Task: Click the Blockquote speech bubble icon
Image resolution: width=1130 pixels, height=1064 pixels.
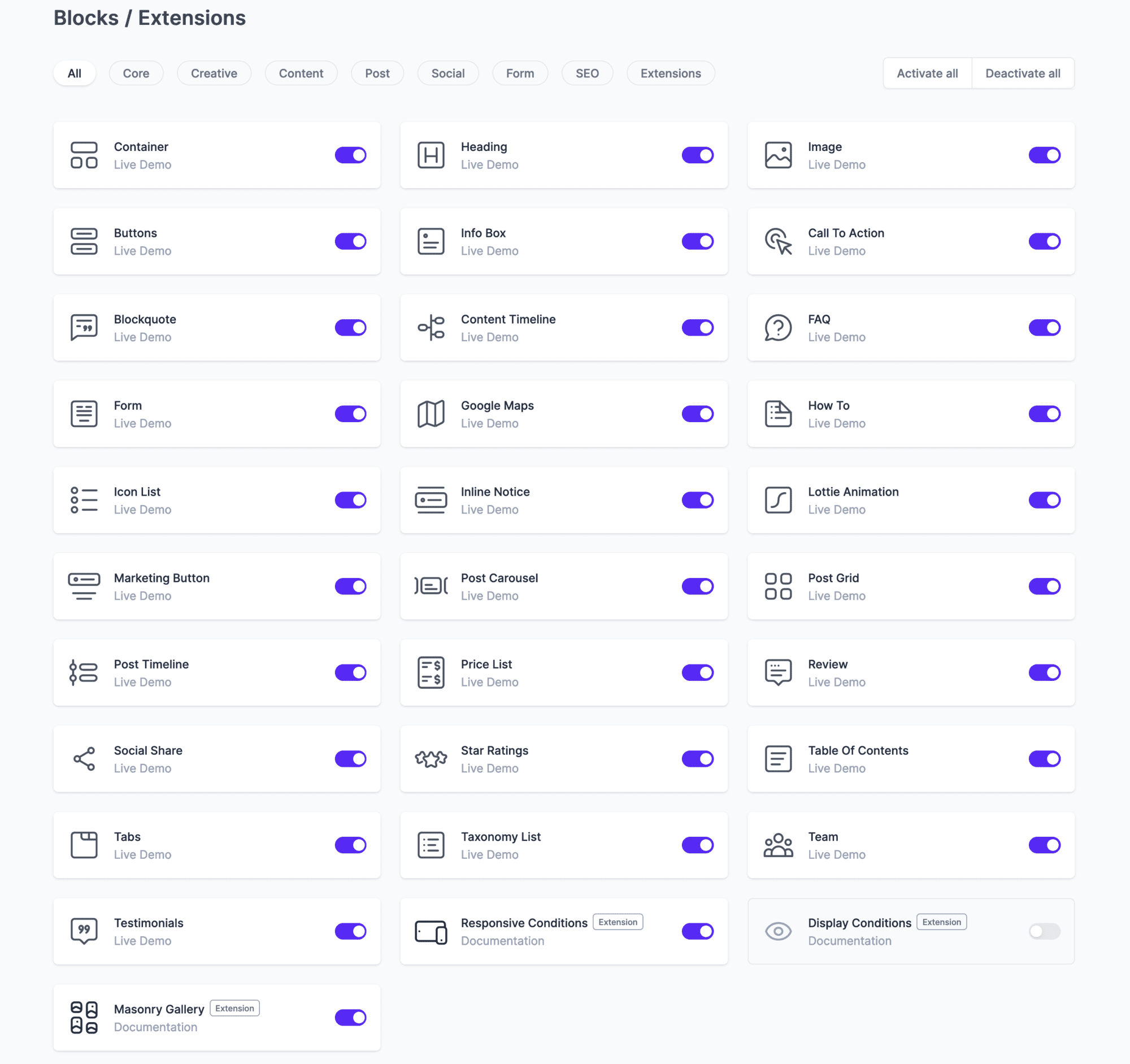Action: 84,328
